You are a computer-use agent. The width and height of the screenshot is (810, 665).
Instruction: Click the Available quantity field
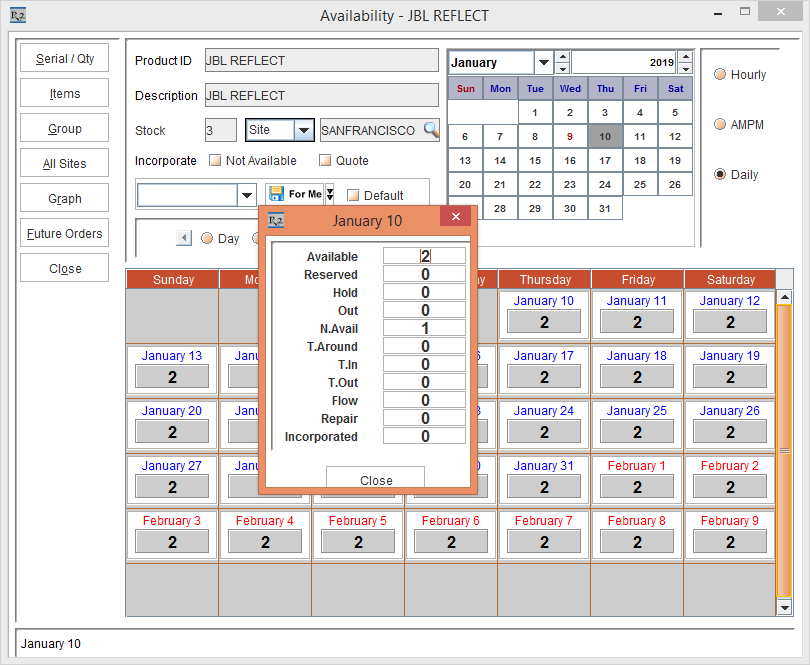coord(425,256)
